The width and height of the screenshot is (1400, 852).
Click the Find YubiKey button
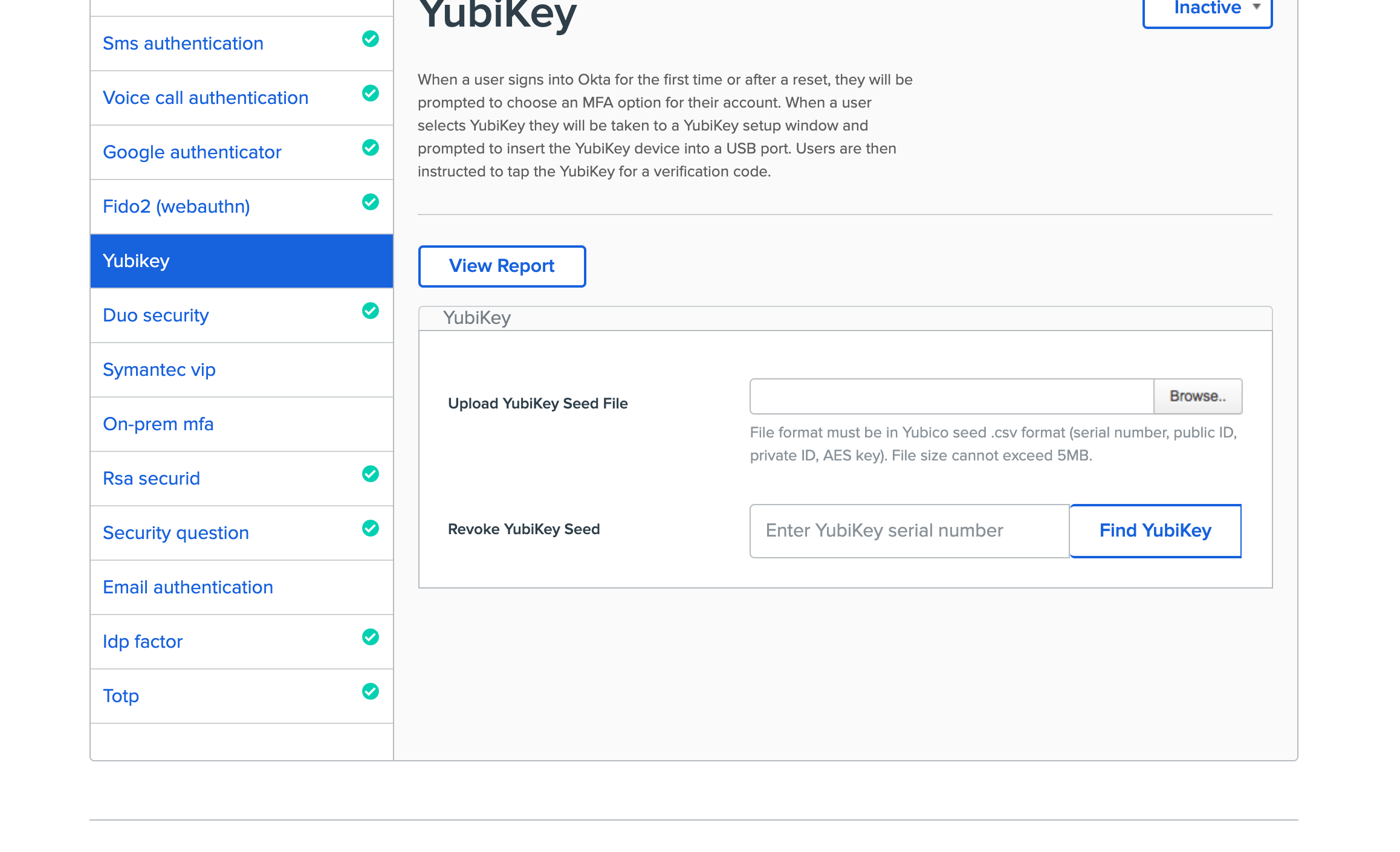click(1155, 531)
